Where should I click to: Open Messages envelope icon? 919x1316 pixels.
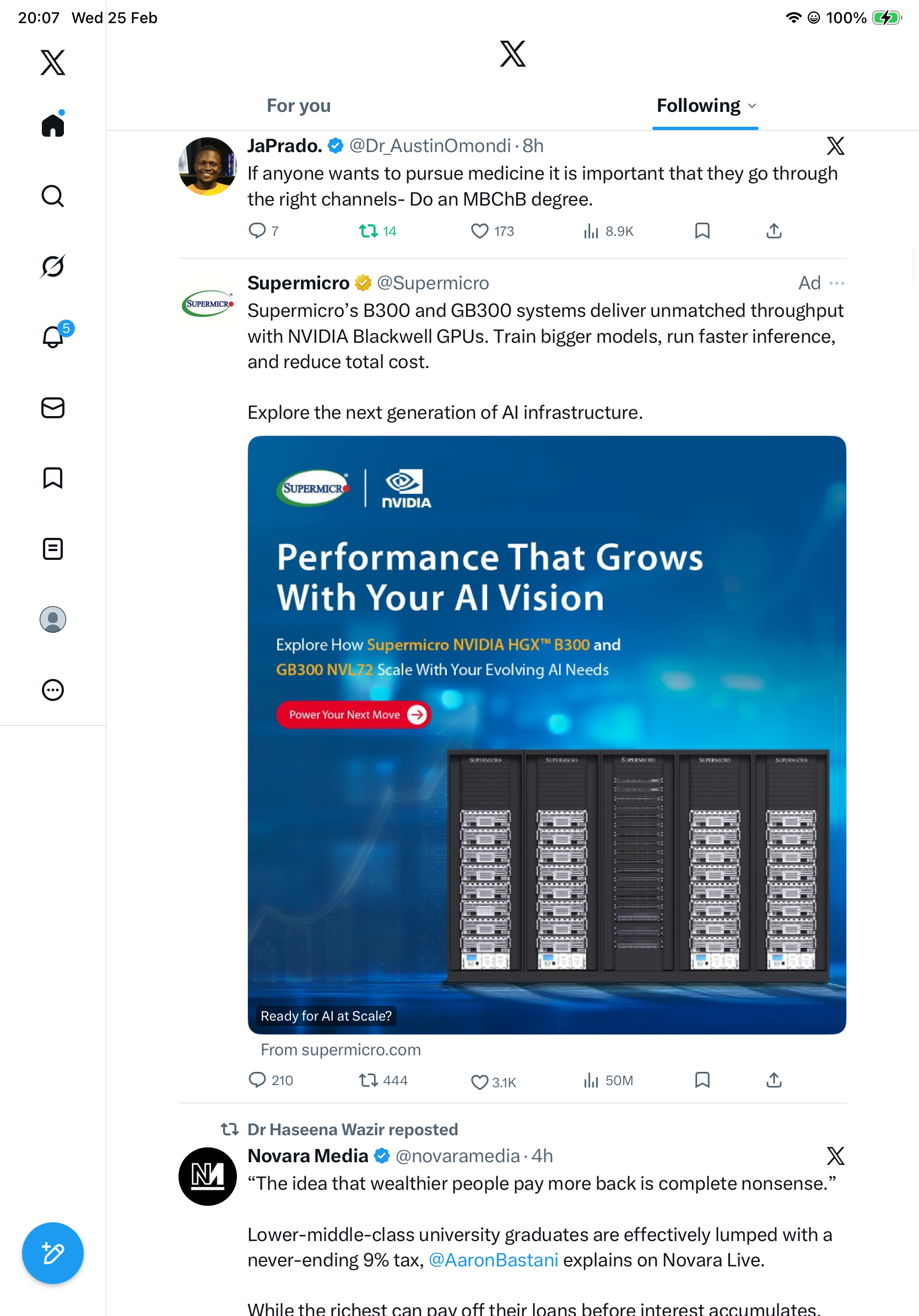click(x=53, y=407)
